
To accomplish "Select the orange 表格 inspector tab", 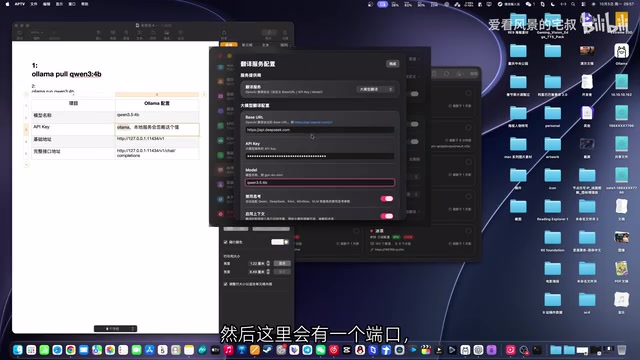I will pyautogui.click(x=229, y=45).
